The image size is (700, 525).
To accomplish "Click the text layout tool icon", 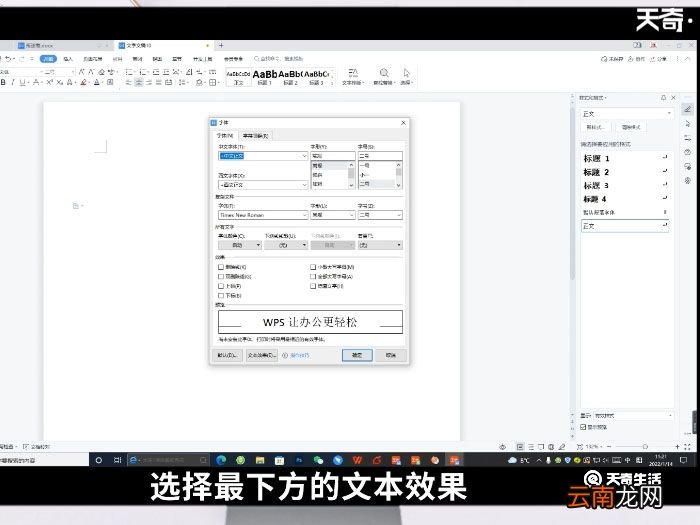I will click(x=353, y=75).
